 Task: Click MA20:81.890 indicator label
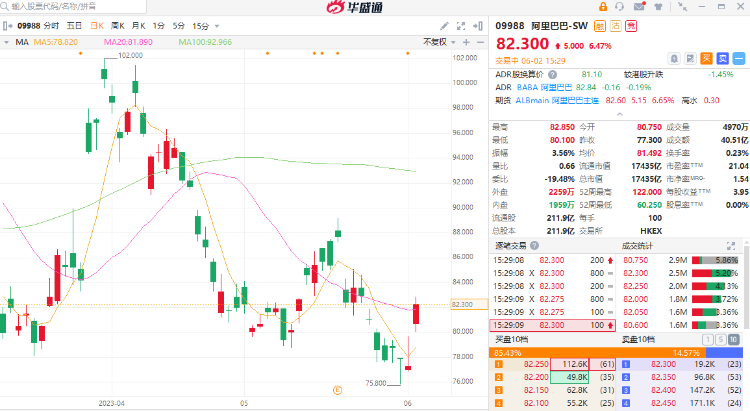pos(128,42)
